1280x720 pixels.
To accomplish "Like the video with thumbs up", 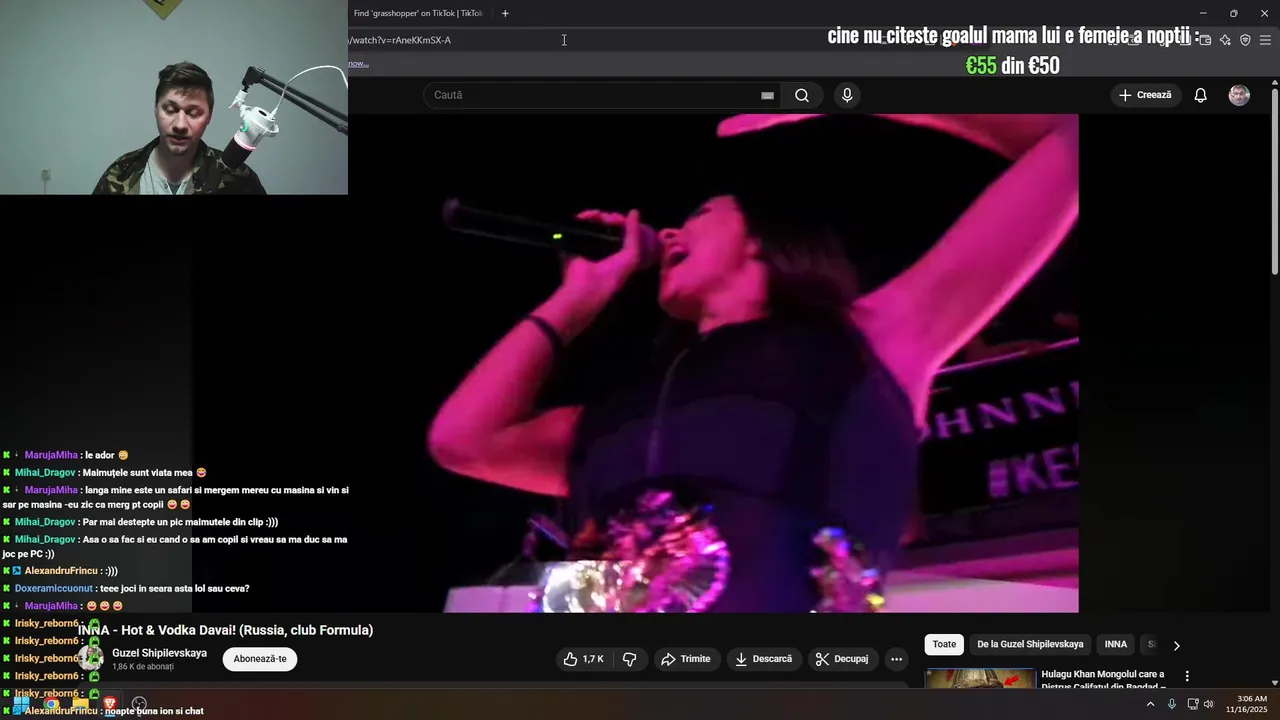I will [583, 659].
